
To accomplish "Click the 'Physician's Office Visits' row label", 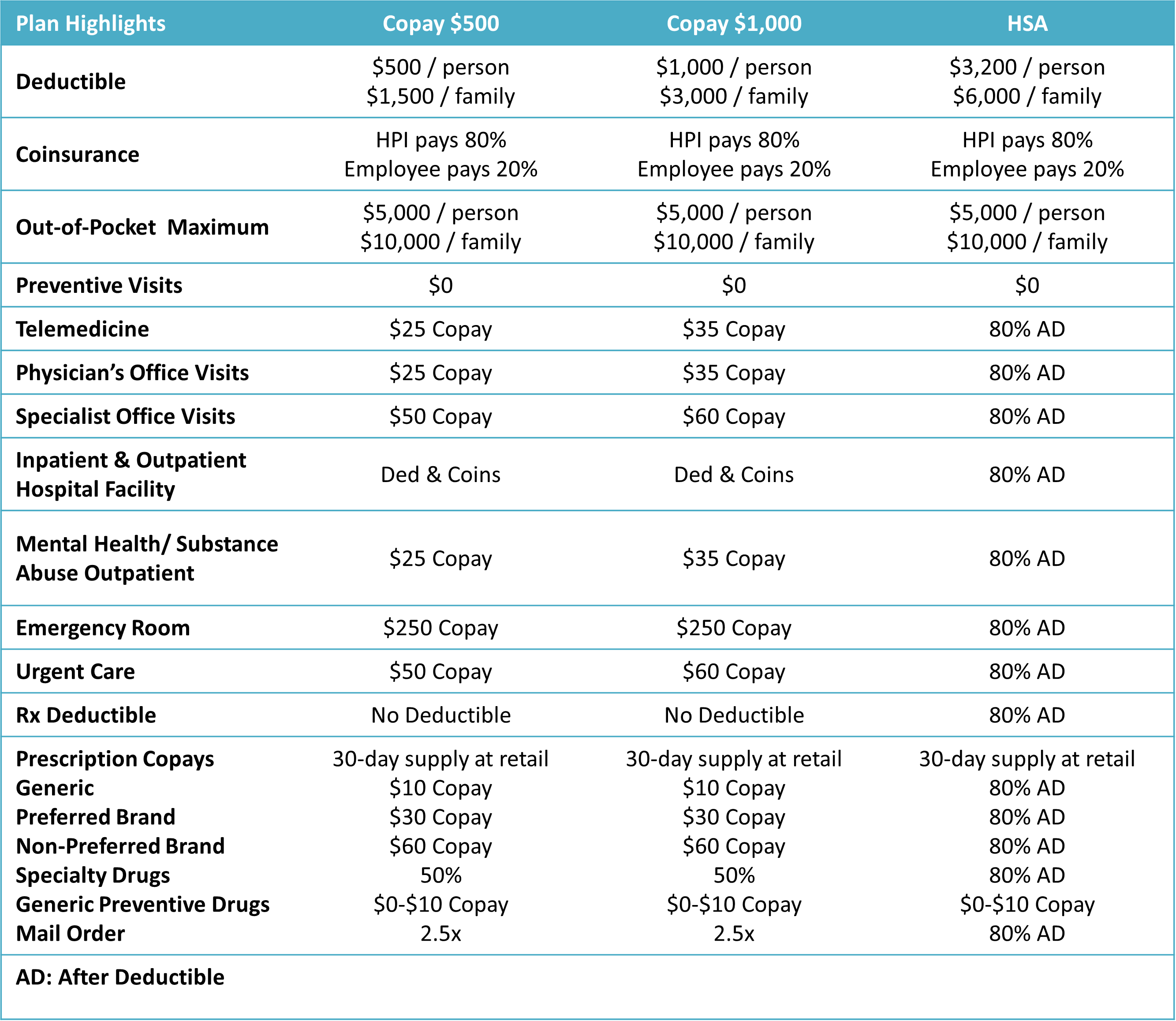I will [x=132, y=373].
